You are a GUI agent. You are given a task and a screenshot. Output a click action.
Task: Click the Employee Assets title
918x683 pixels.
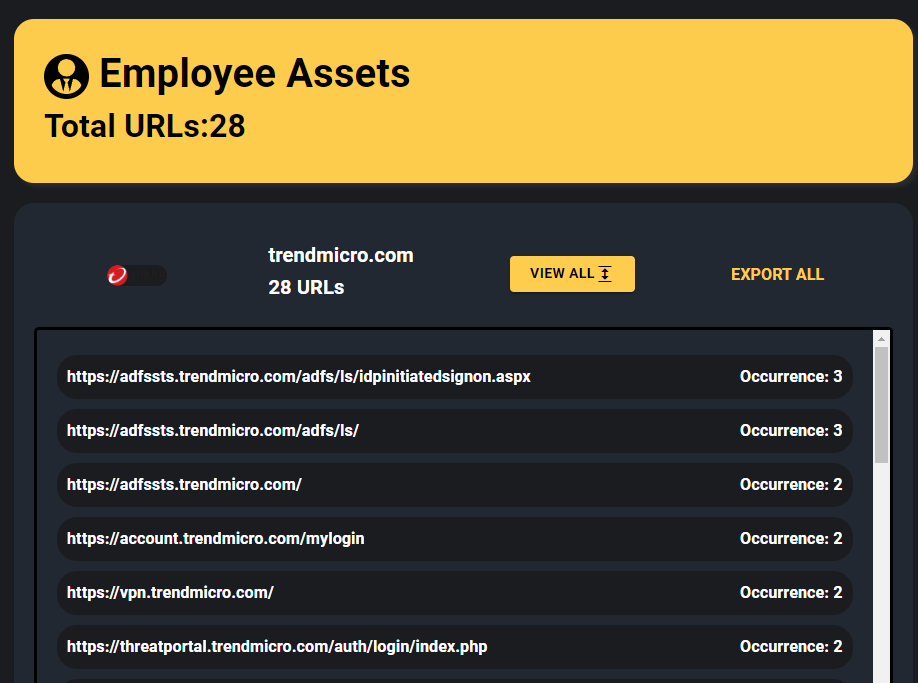[255, 74]
